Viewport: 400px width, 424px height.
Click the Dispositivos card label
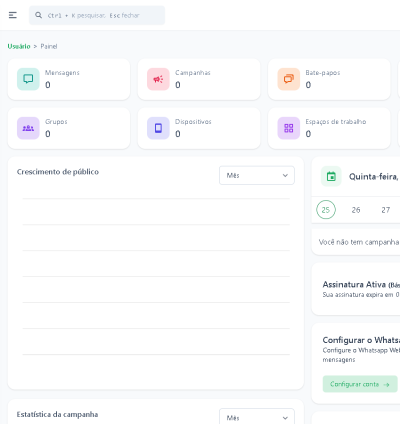point(193,122)
